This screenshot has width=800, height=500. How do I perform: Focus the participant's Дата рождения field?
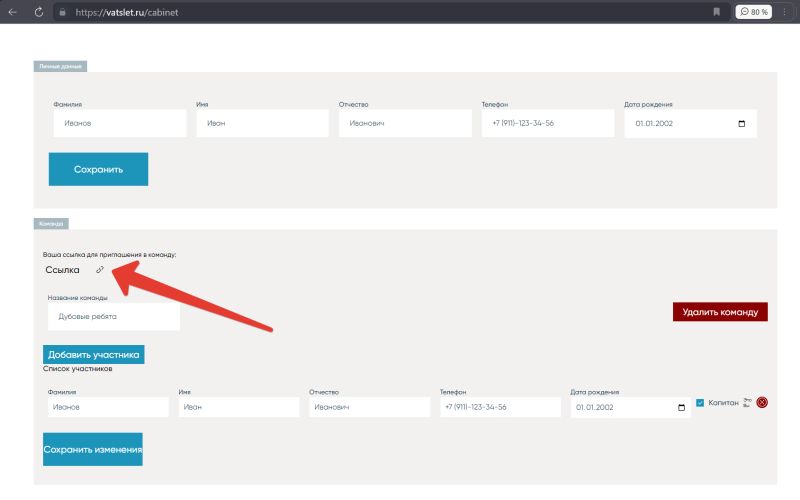coord(631,407)
